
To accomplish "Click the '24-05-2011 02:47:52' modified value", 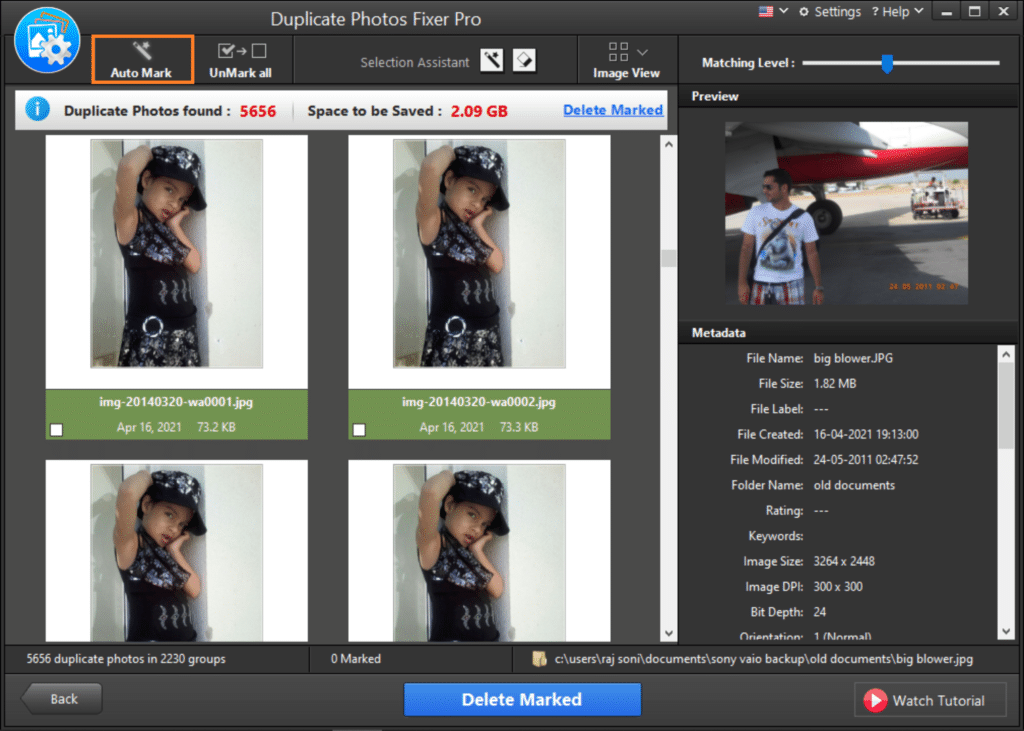I will [866, 460].
